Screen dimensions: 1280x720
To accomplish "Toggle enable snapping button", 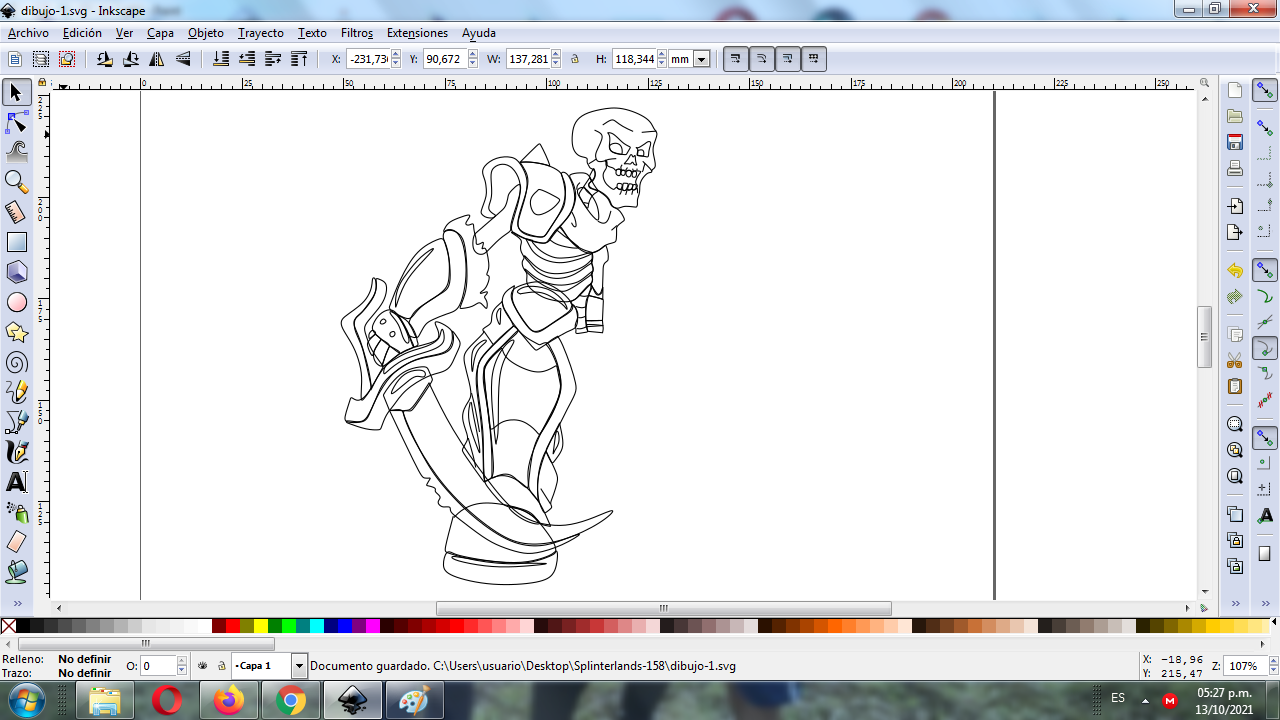I will click(x=1265, y=91).
